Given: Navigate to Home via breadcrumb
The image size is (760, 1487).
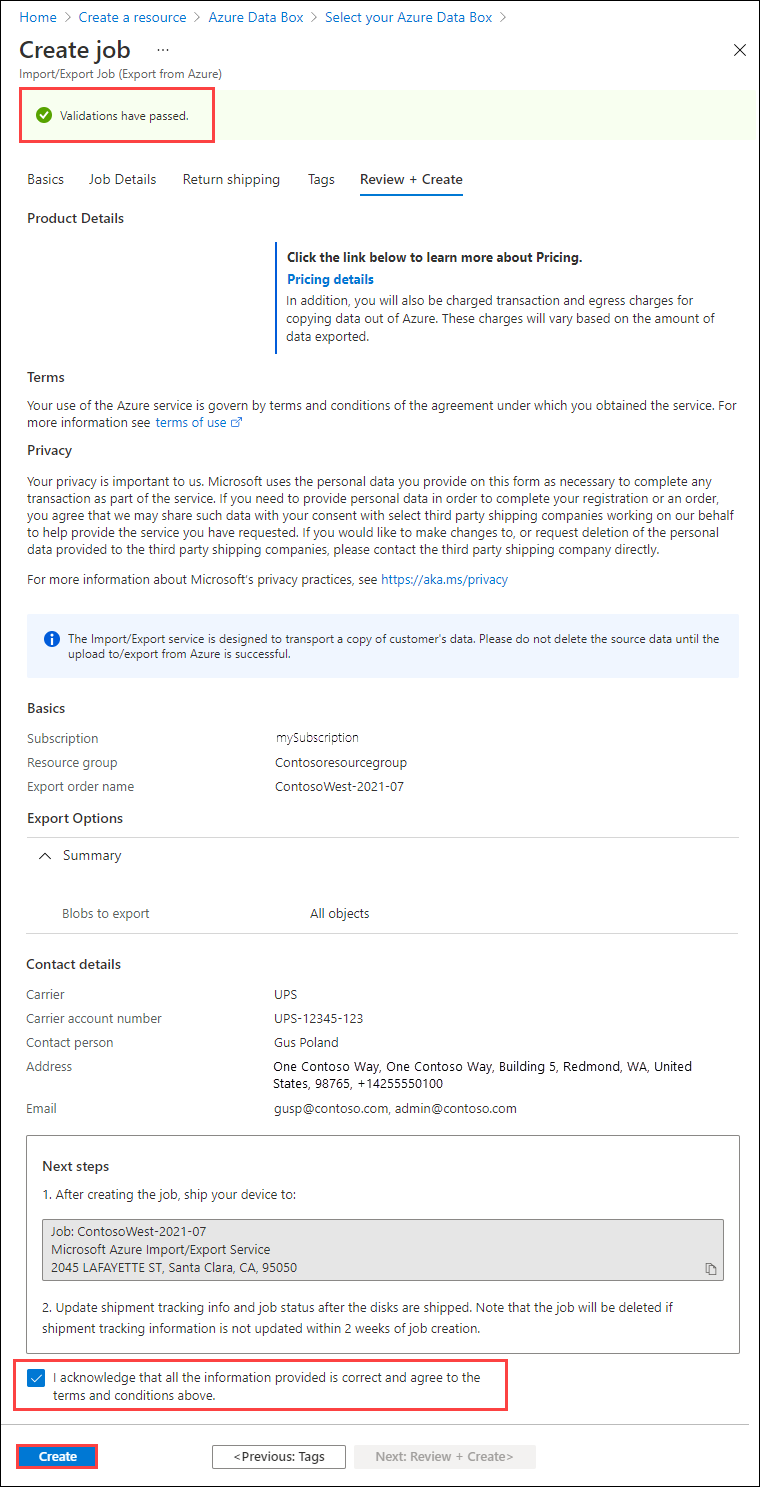Looking at the screenshot, I should pos(37,17).
